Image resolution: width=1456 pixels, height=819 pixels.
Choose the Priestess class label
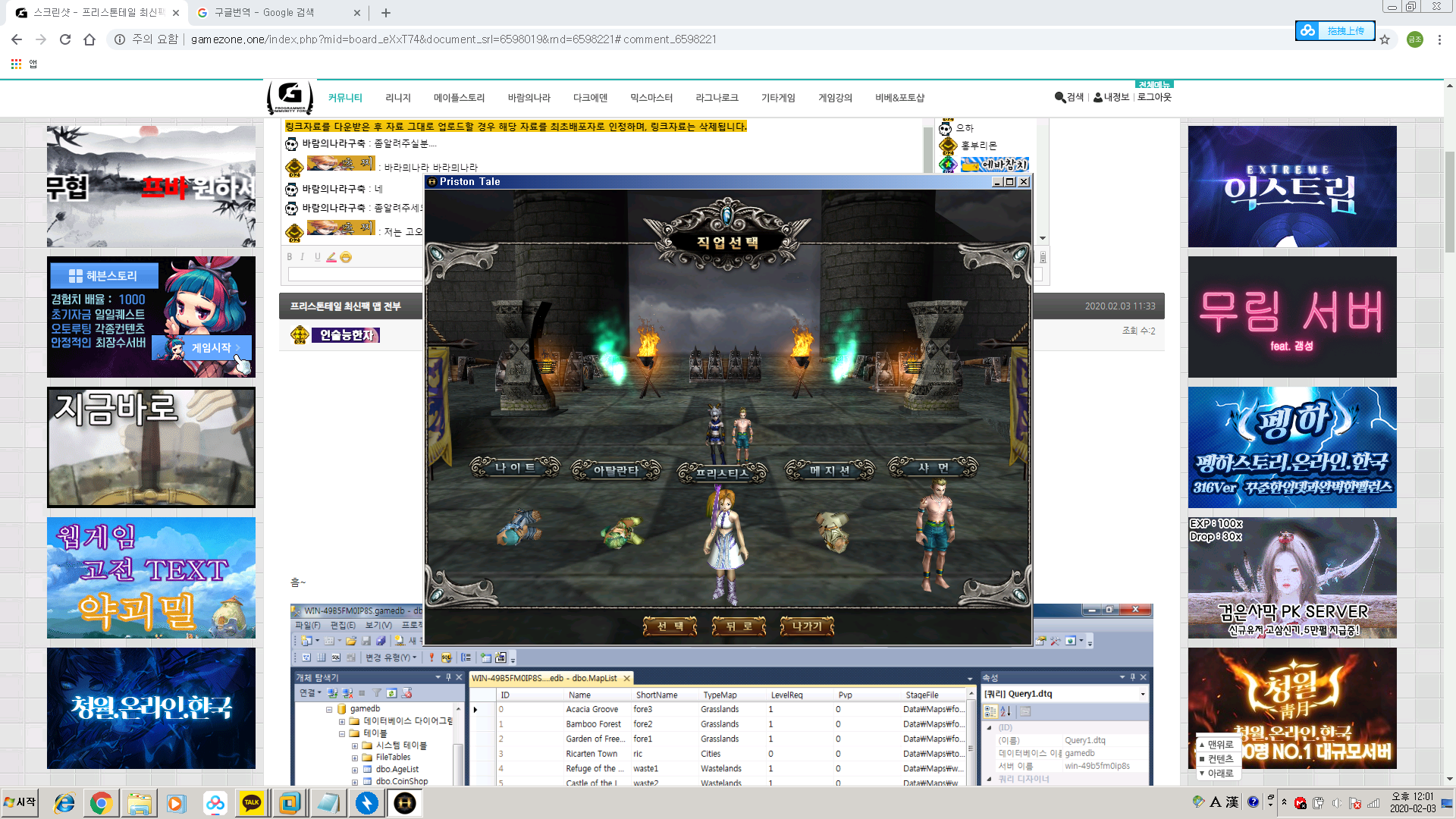pyautogui.click(x=722, y=473)
